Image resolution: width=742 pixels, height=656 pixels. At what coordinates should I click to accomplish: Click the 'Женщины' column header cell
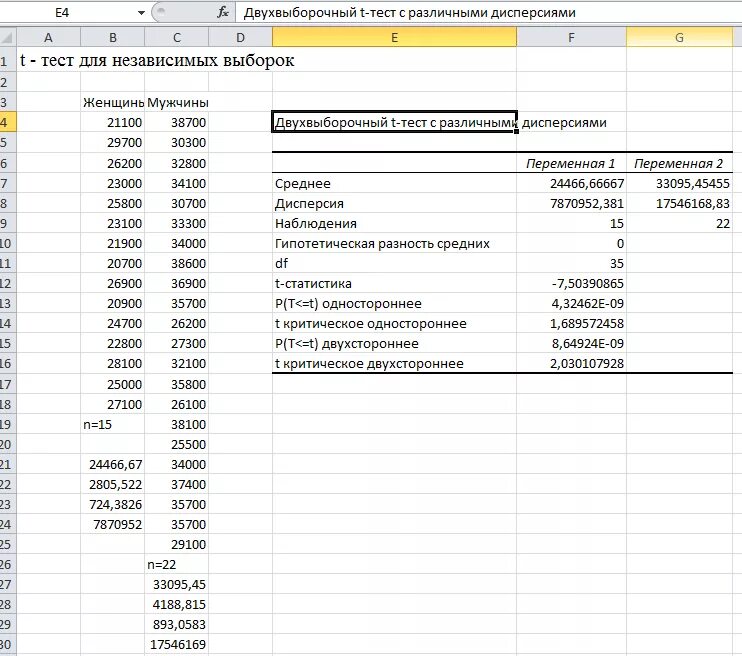(113, 102)
